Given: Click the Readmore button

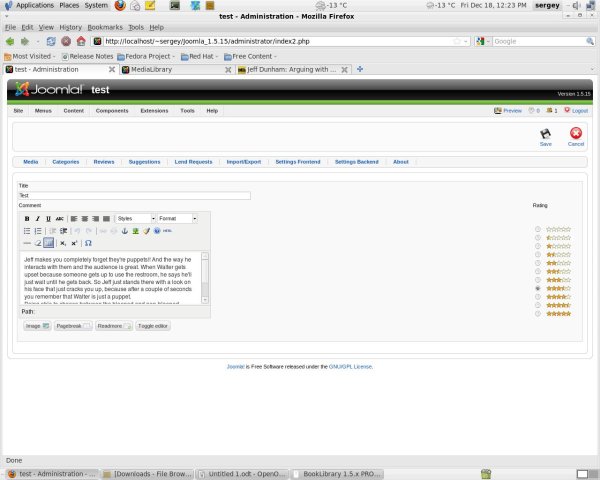Looking at the screenshot, I should click(x=114, y=326).
